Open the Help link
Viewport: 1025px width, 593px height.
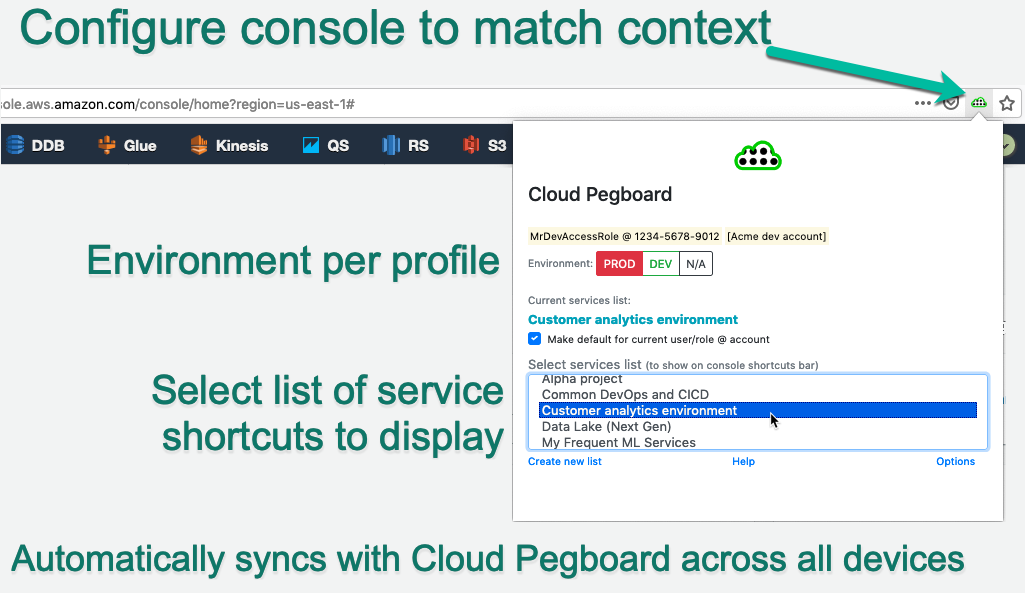coord(743,462)
